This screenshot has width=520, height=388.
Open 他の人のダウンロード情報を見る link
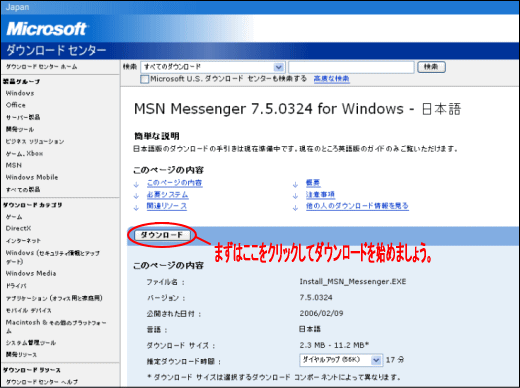[357, 206]
